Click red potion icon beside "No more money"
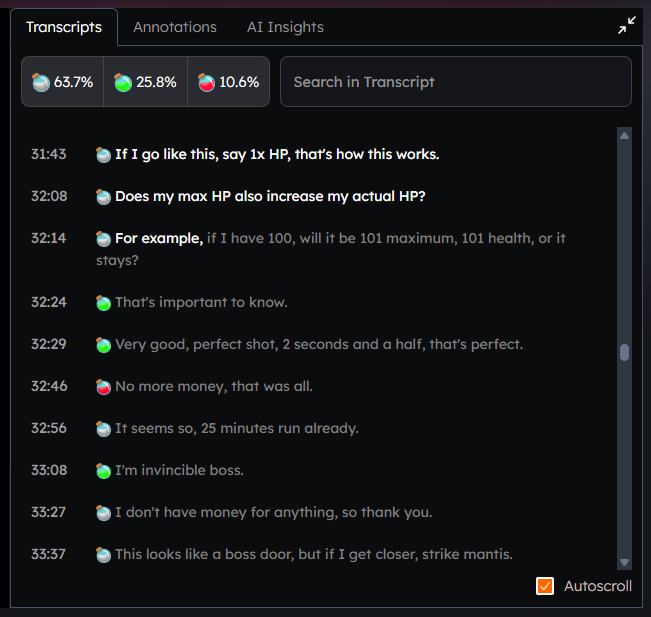This screenshot has height=617, width=651. [103, 386]
